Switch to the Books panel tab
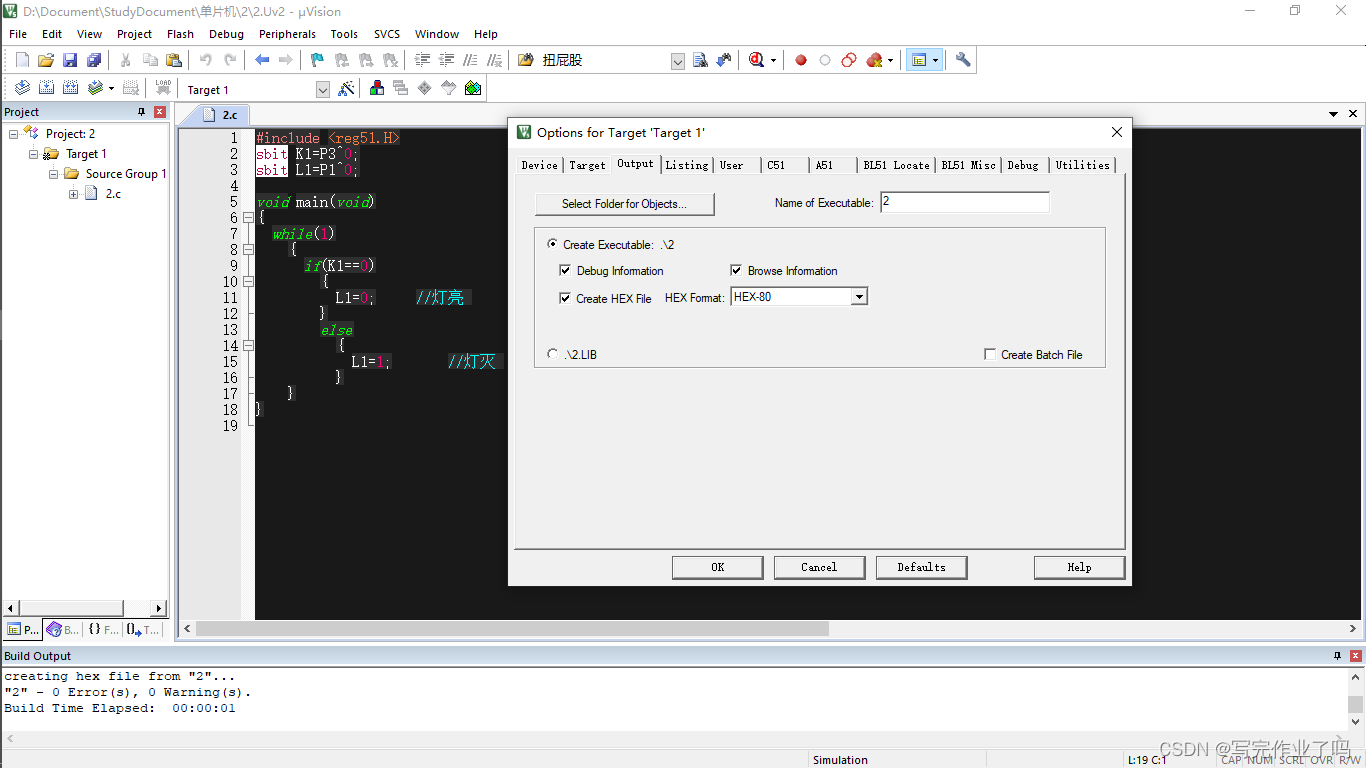The image size is (1366, 768). [62, 630]
